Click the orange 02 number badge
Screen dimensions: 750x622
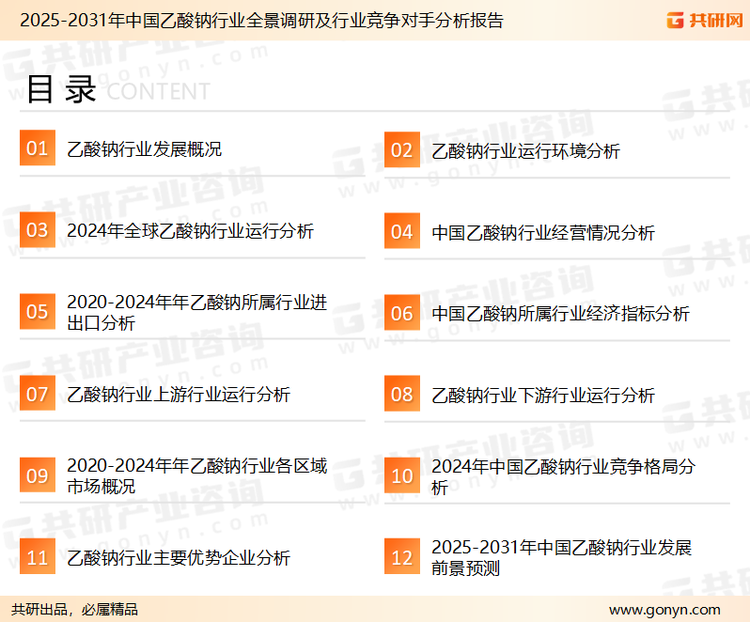[402, 150]
